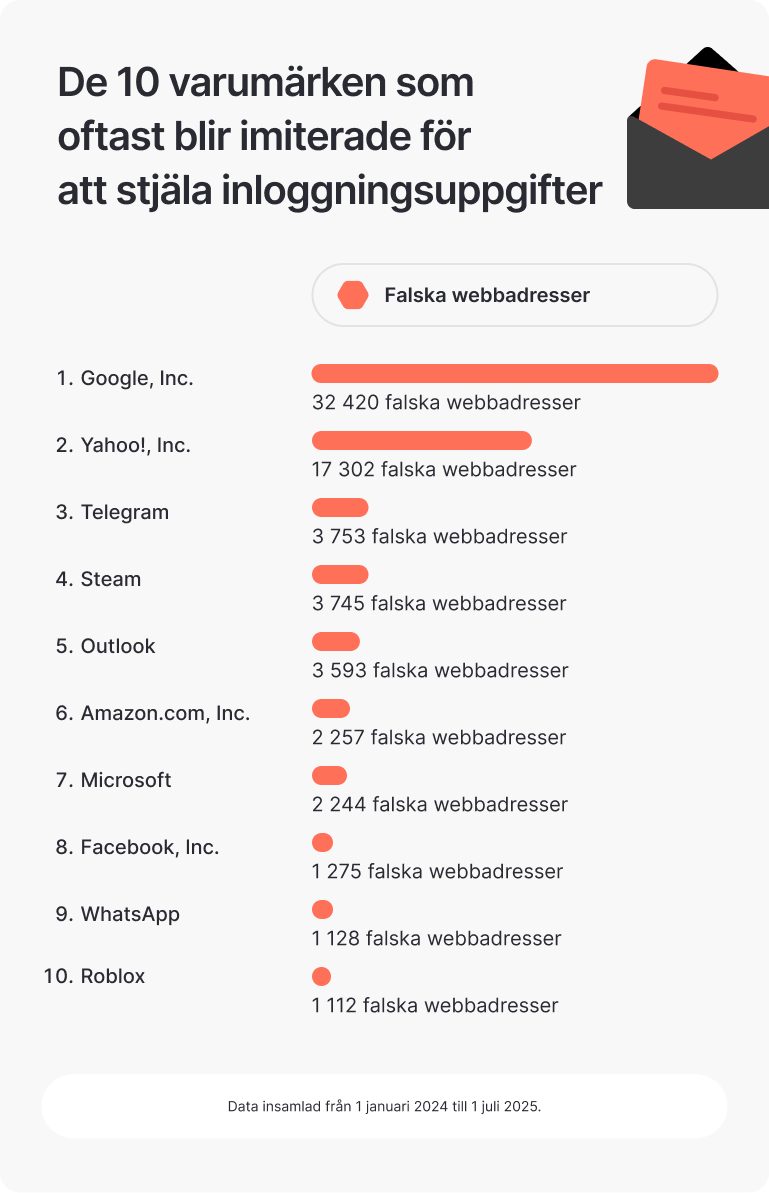Click the Facebook, Inc. dot

point(322,843)
